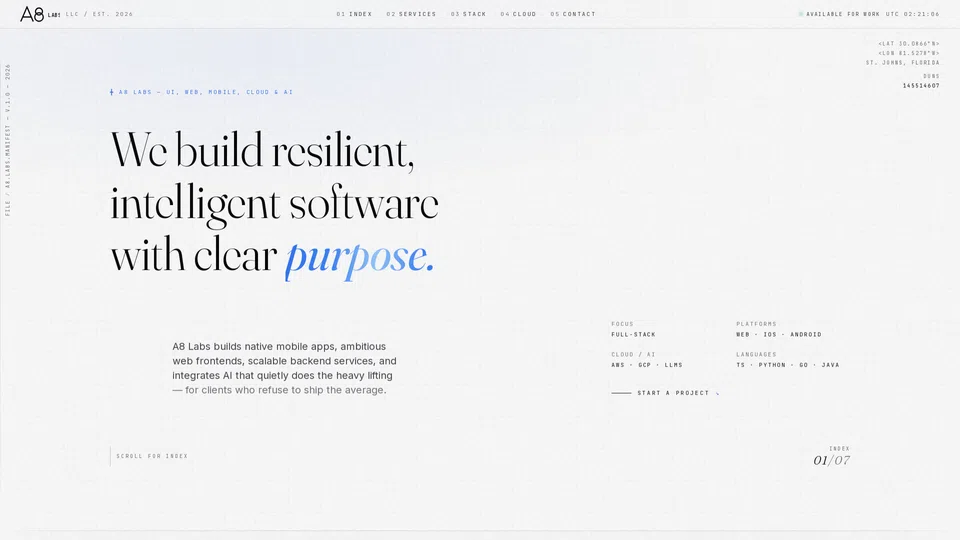
Task: Click the UTC 02:21:06 clock
Action: tap(912, 14)
